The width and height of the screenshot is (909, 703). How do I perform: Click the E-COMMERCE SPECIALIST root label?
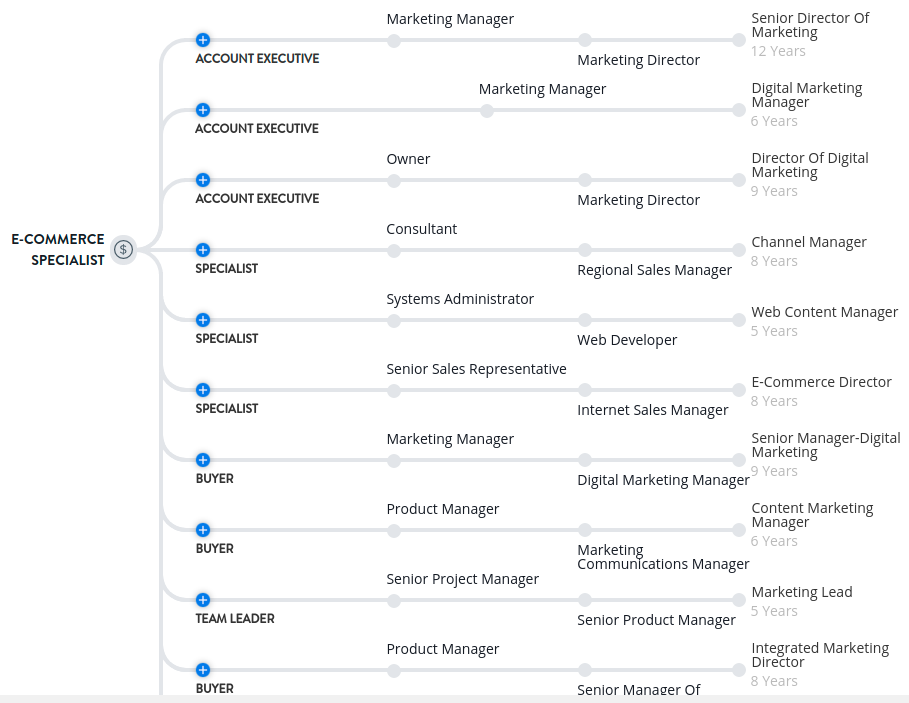click(x=57, y=250)
